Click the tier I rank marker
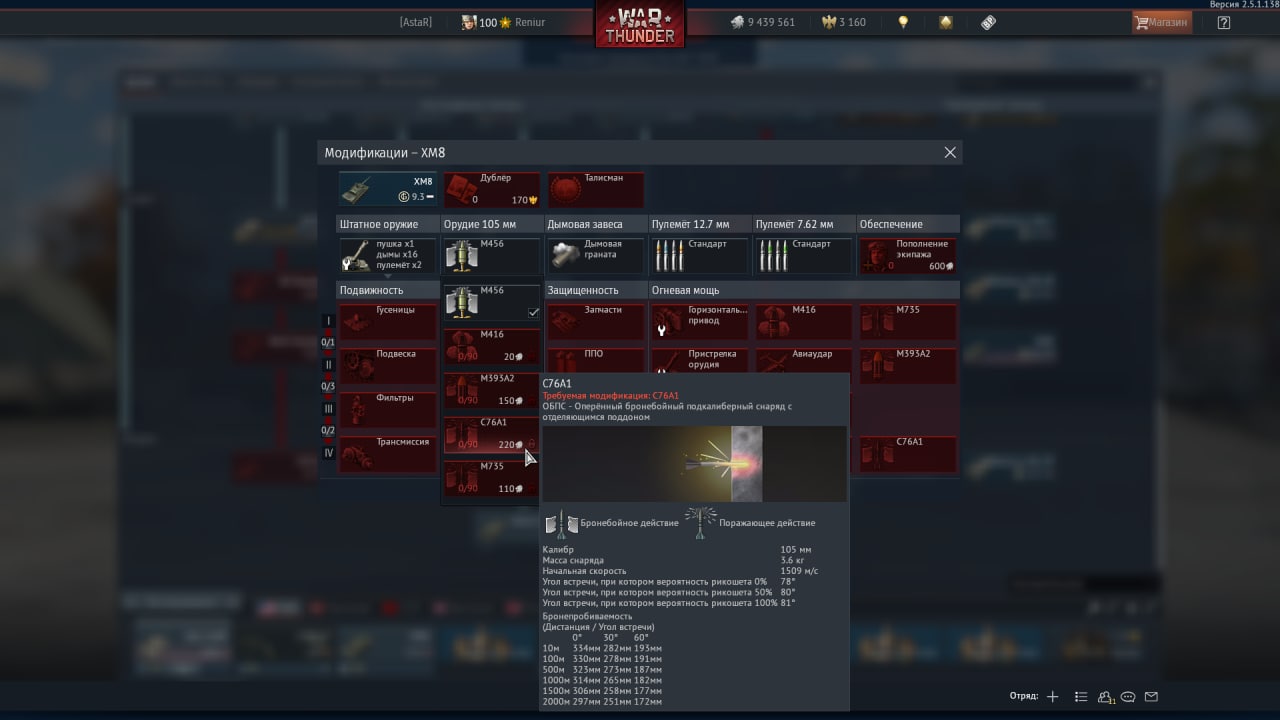 pyautogui.click(x=328, y=322)
